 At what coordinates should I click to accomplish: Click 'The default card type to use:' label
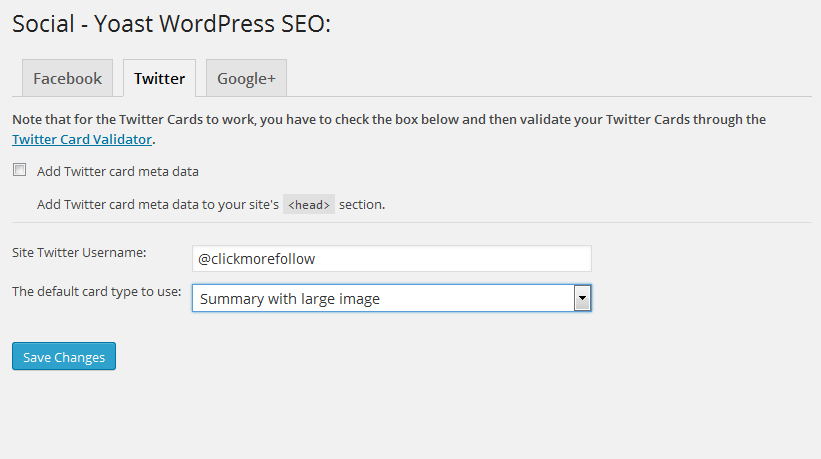pos(96,292)
